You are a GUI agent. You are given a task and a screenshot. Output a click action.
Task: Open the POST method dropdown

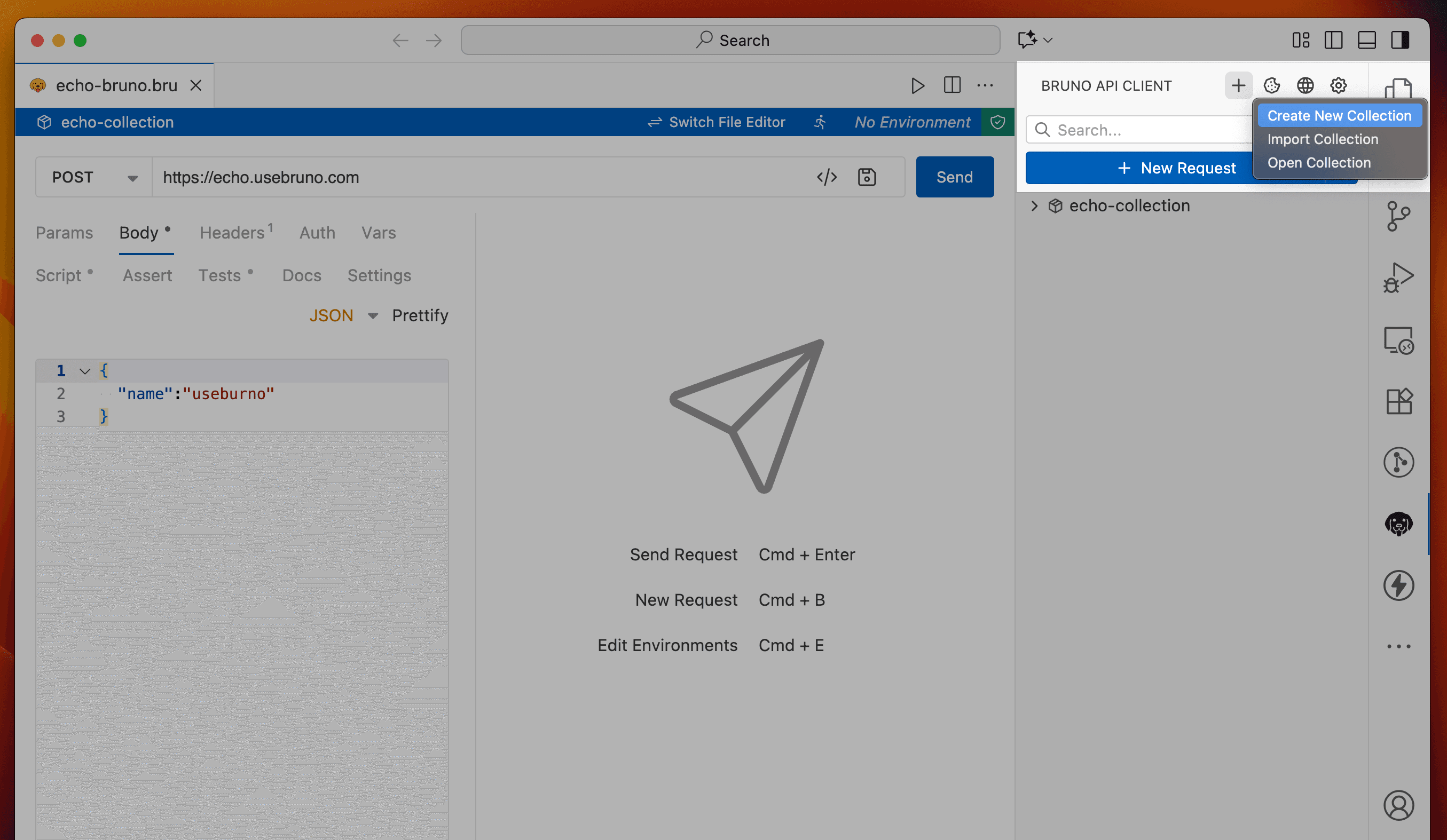pos(93,177)
